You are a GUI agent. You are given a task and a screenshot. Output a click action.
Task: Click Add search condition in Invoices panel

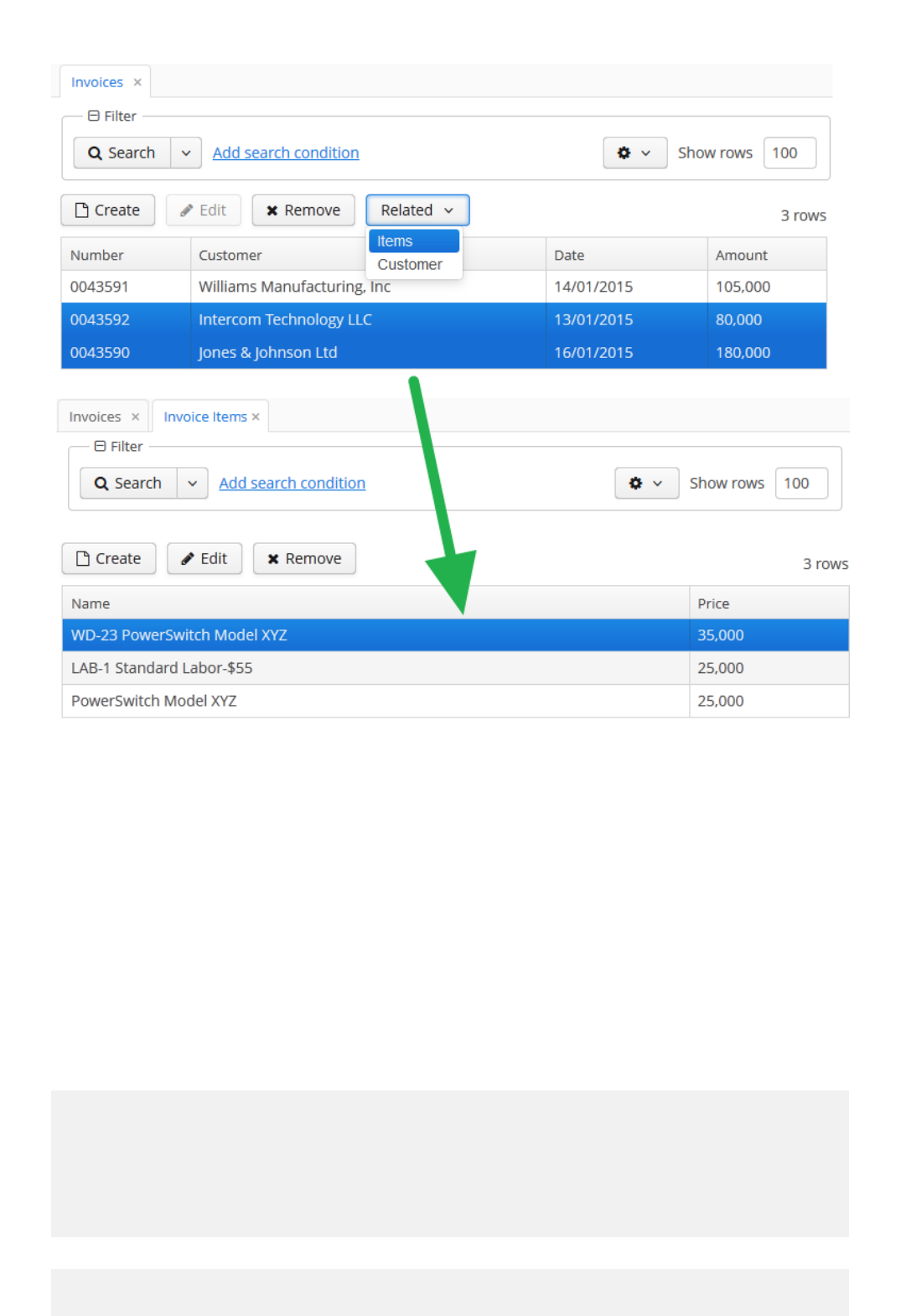(x=286, y=153)
